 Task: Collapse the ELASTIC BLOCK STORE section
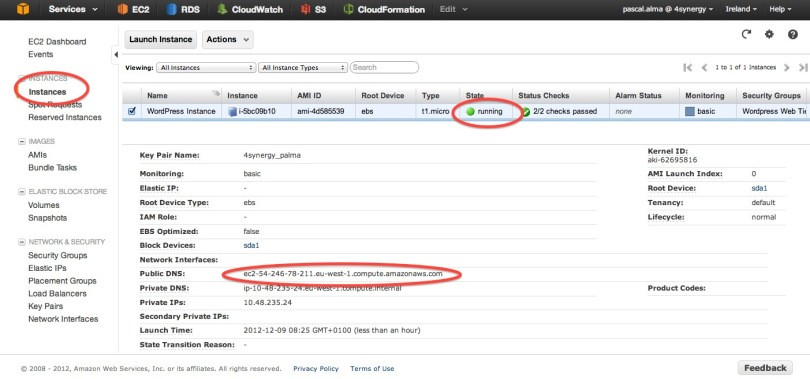click(22, 192)
